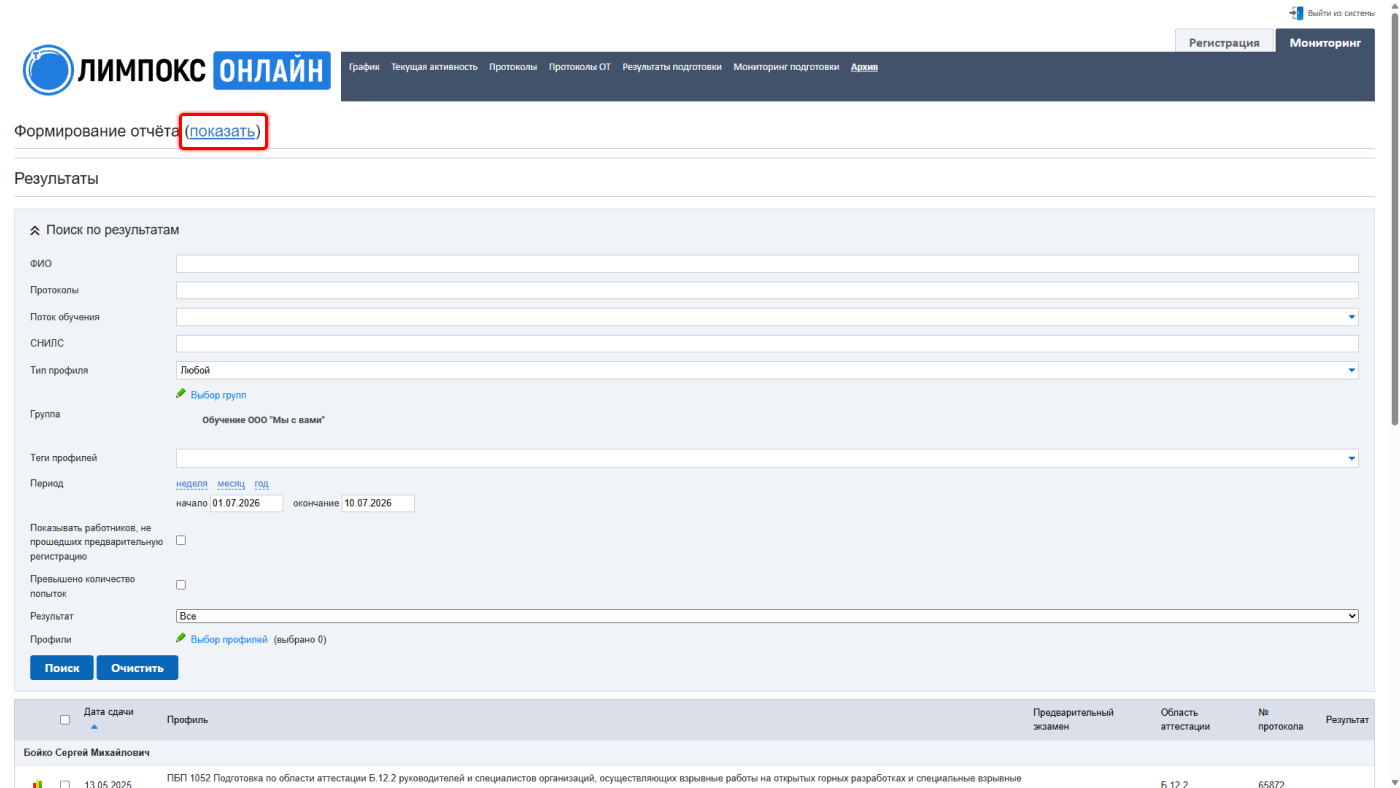Open Протоколы ОТ menu item
This screenshot has width=1400, height=788.
[x=580, y=67]
